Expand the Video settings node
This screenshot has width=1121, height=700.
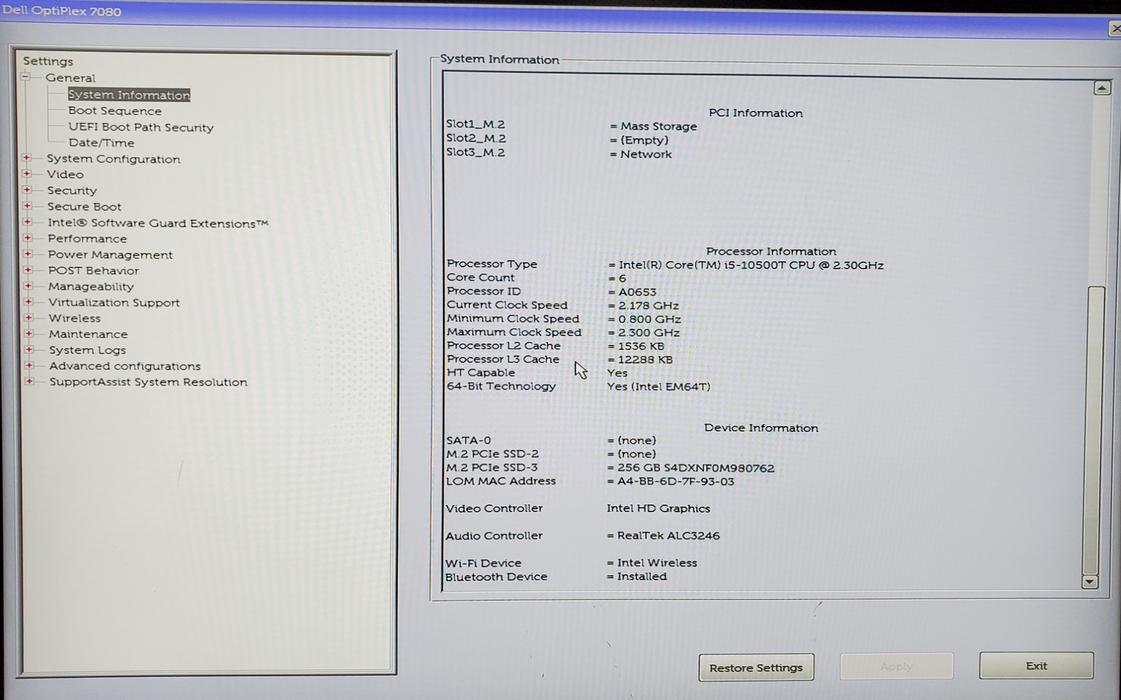pos(27,174)
